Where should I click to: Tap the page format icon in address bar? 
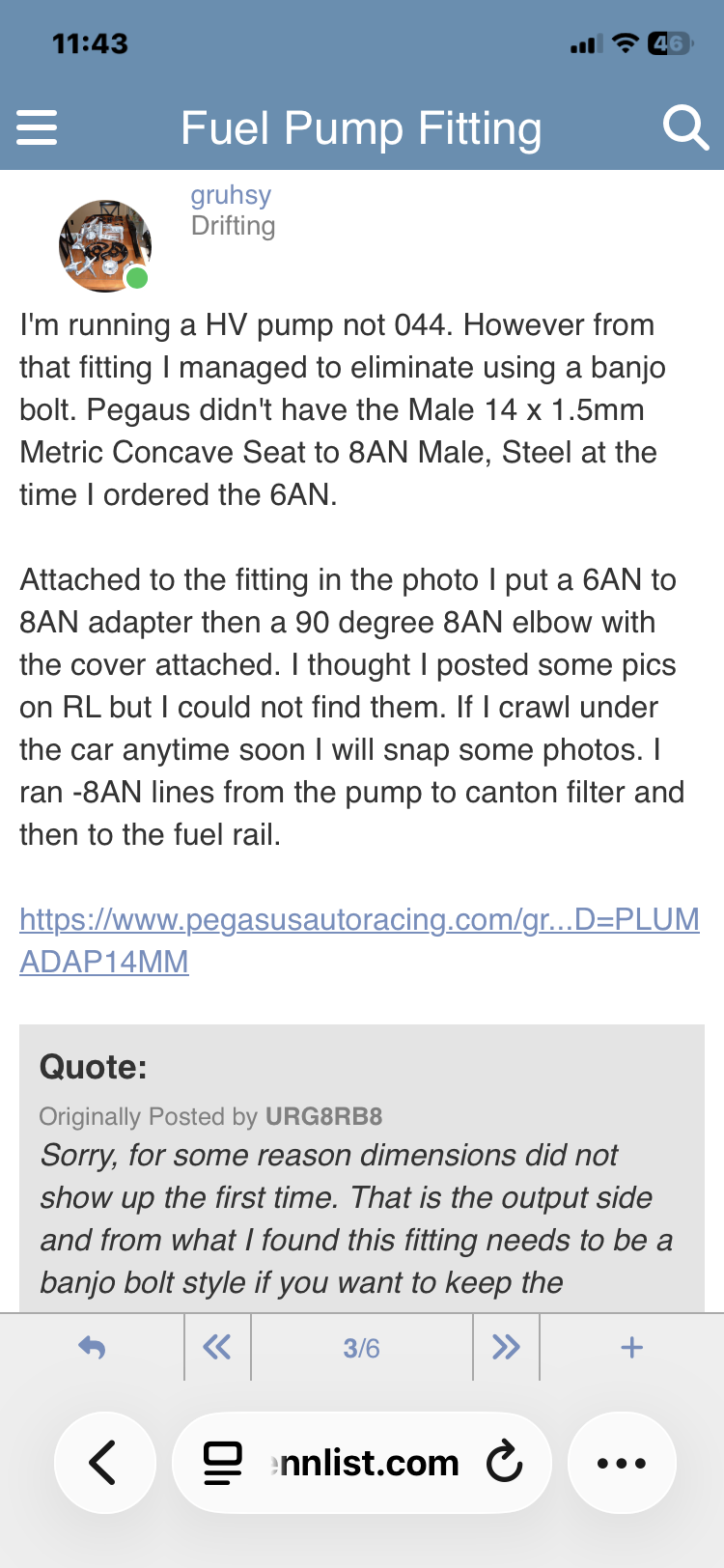pyautogui.click(x=223, y=1463)
